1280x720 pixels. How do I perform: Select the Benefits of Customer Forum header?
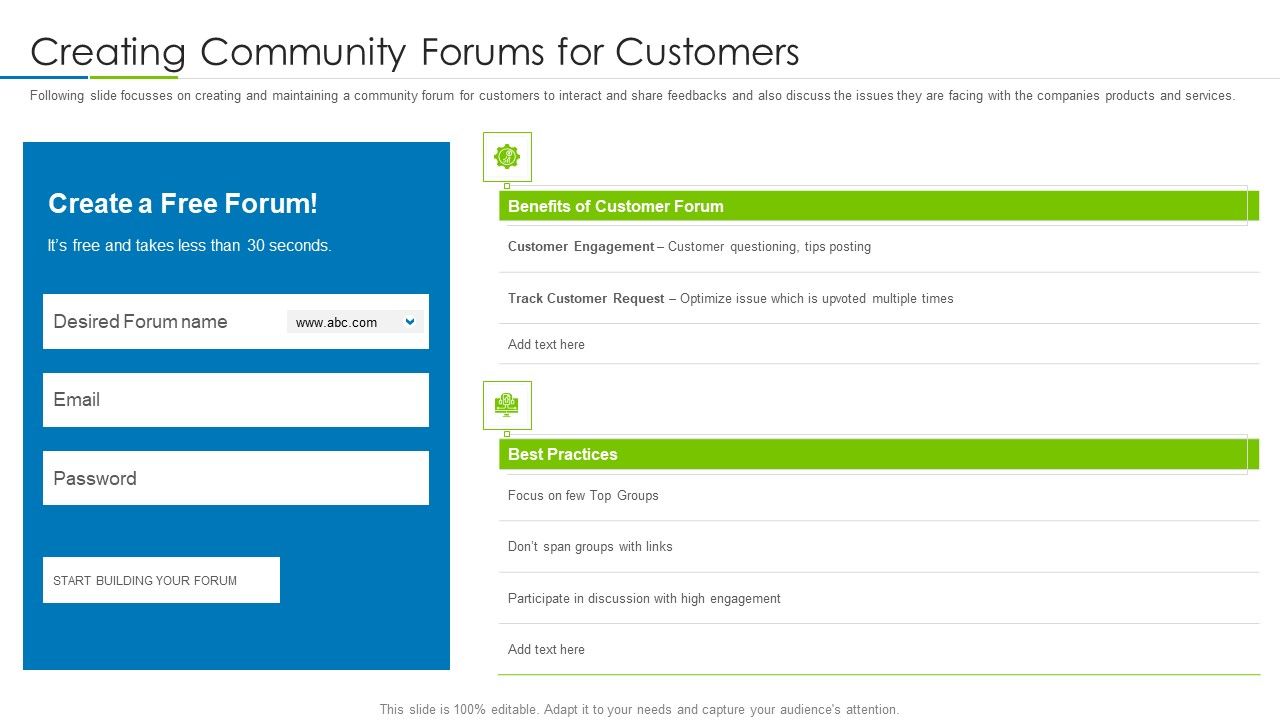(879, 206)
